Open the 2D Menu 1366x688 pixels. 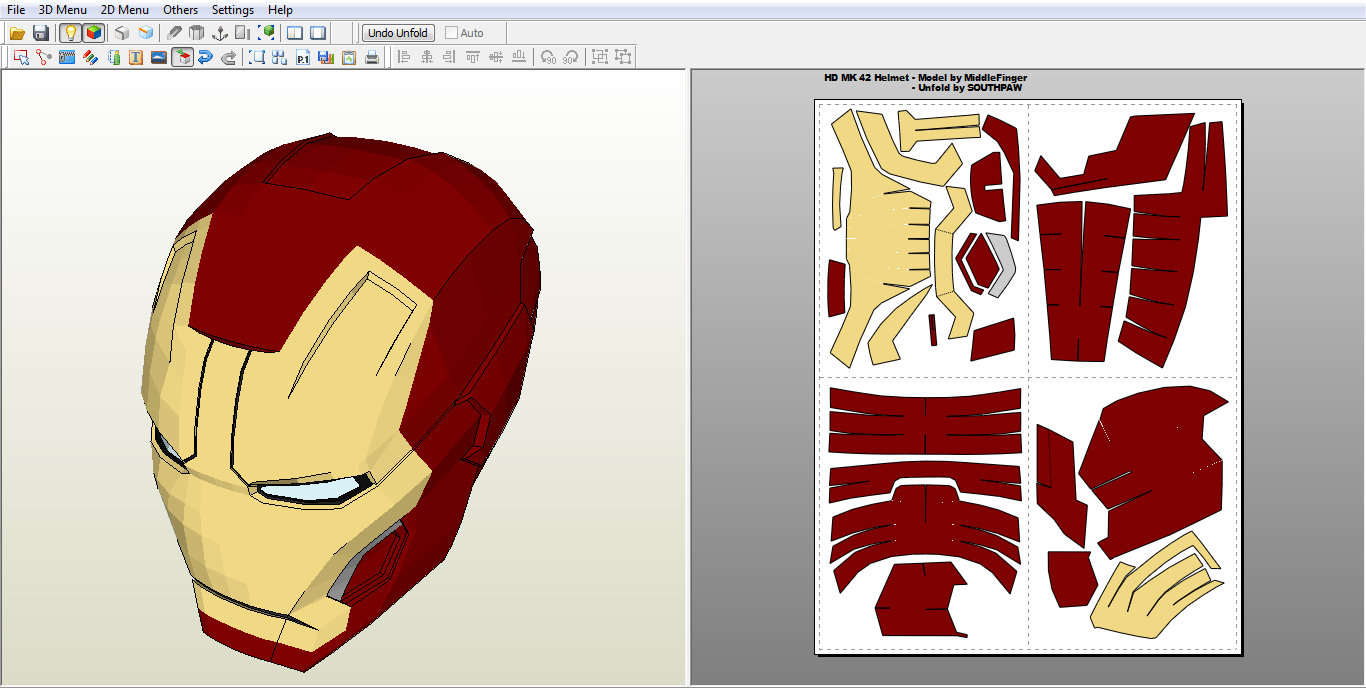tap(125, 10)
